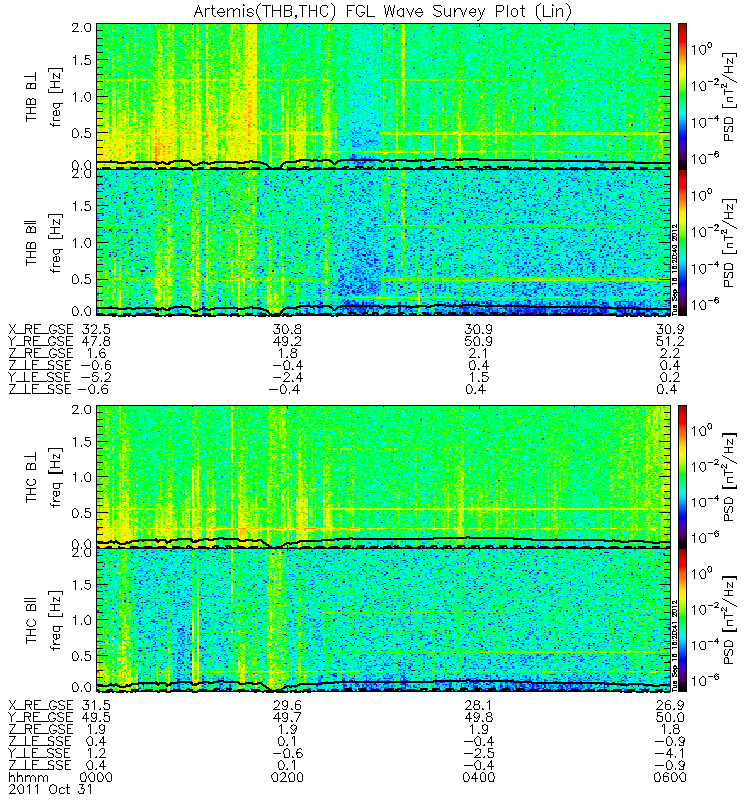Click the THB B⊥ panel PSD color bar
Screen dimensions: 750x800
coord(682,96)
